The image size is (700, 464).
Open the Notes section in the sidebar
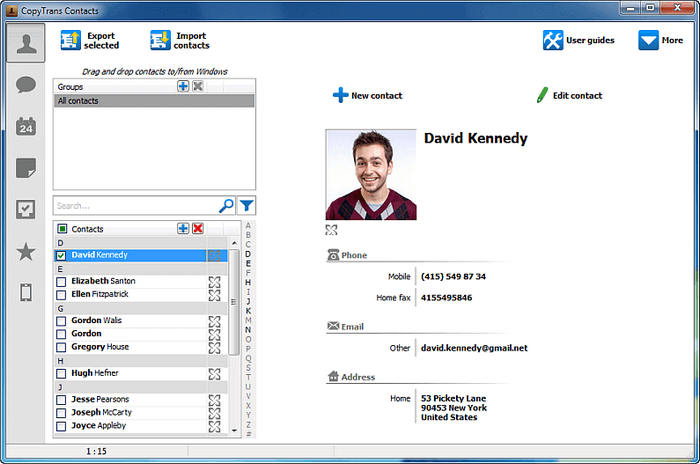[x=26, y=168]
